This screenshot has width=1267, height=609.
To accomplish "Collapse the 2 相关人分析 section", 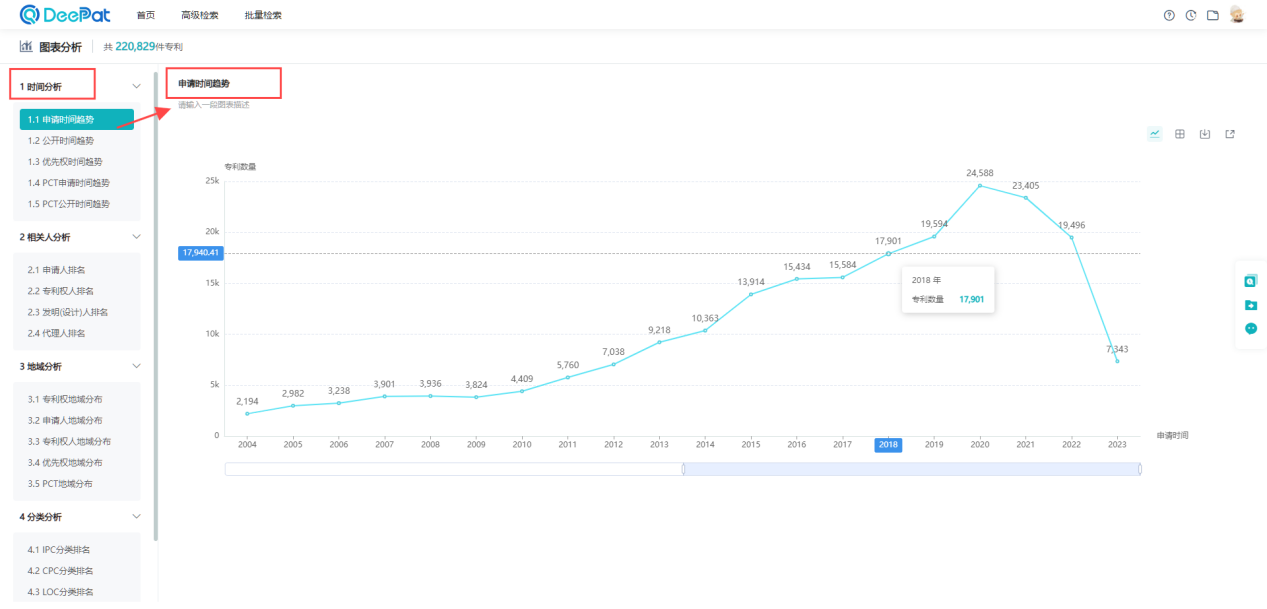I will click(x=137, y=237).
